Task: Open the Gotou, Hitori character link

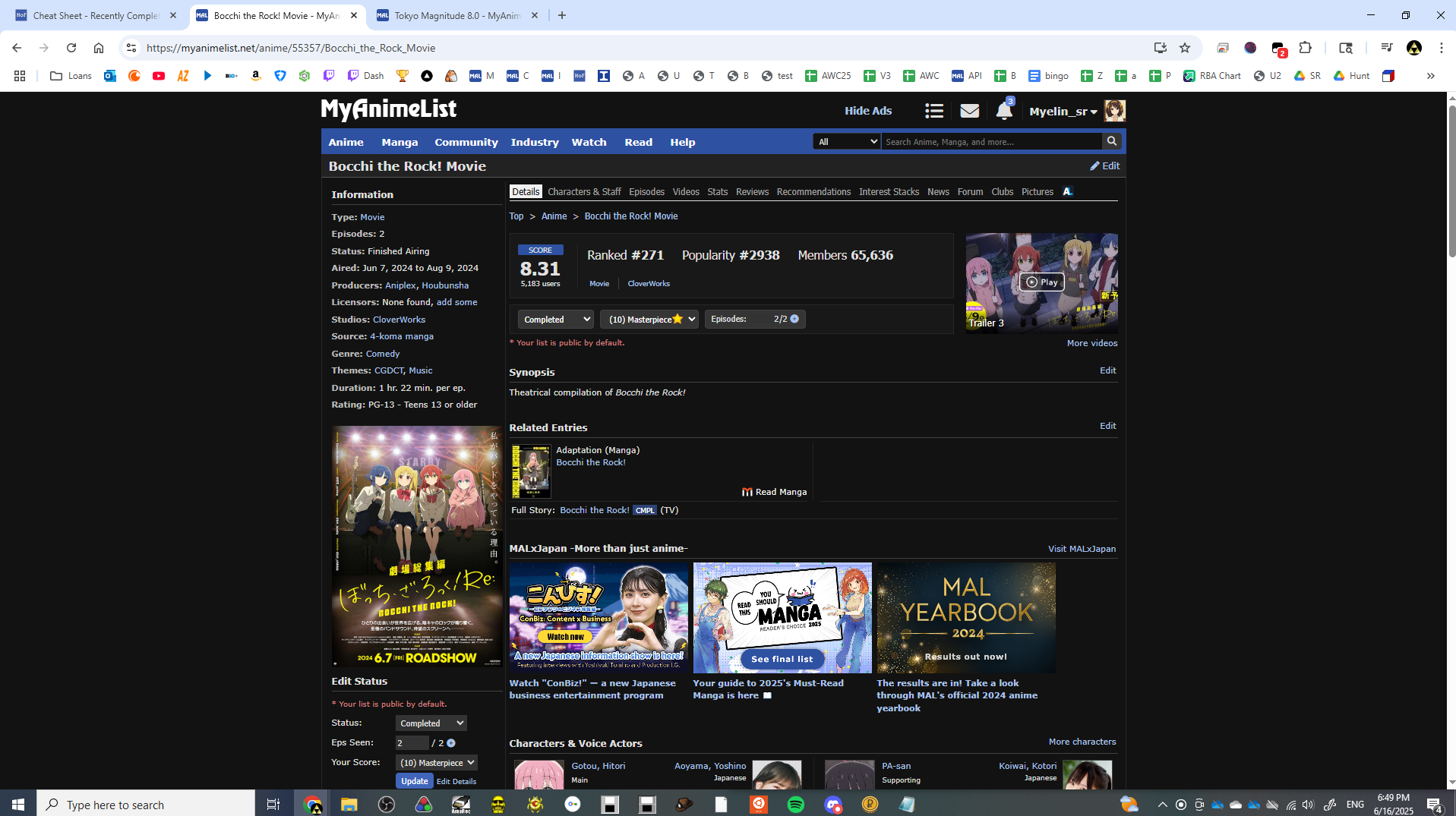Action: pyautogui.click(x=599, y=766)
